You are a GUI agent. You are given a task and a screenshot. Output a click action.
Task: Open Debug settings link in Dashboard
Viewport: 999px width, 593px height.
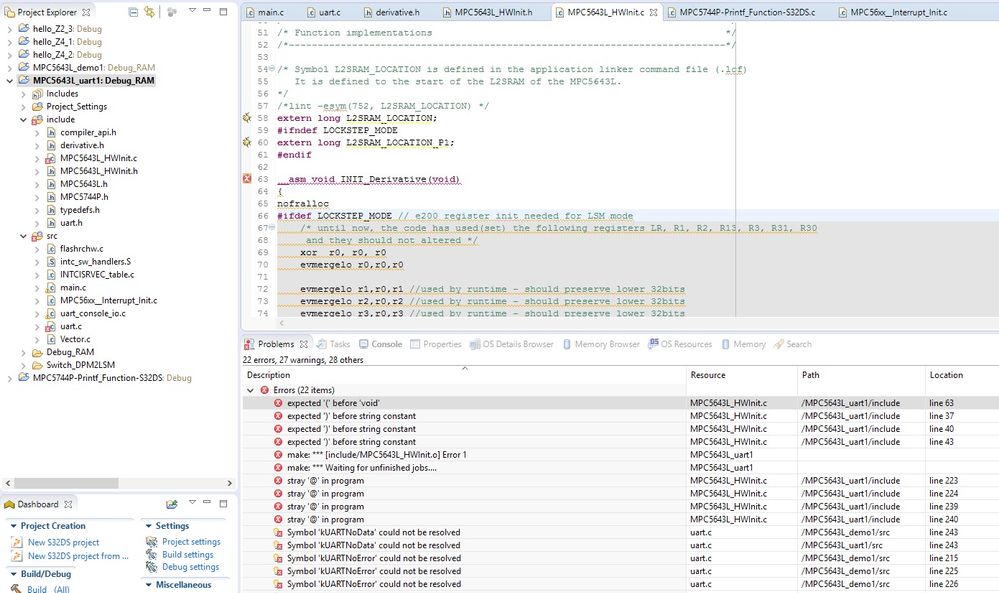pyautogui.click(x=190, y=567)
